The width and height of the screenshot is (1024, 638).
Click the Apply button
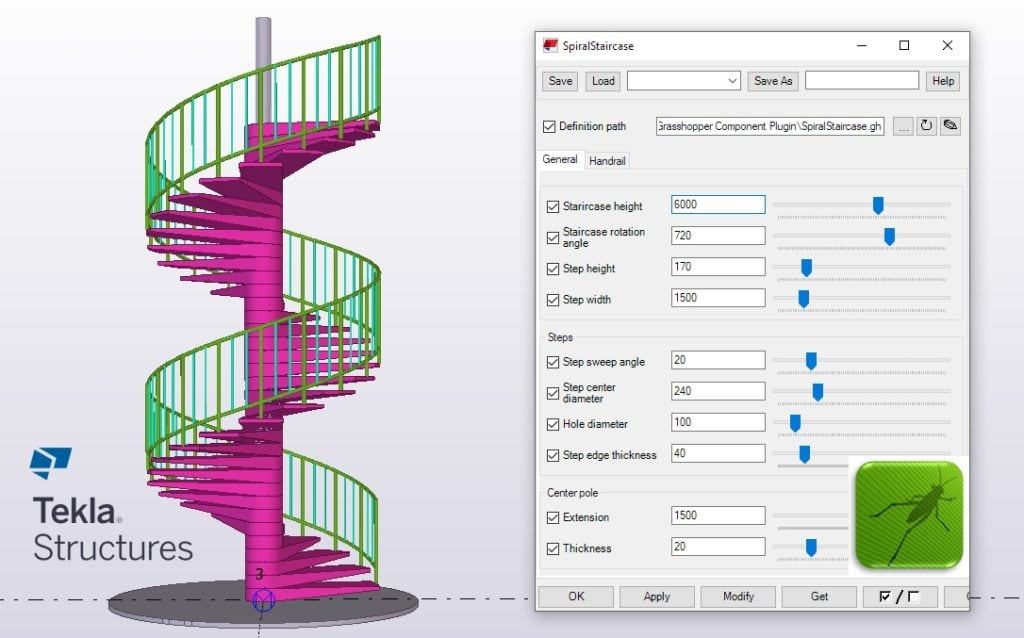(x=657, y=596)
